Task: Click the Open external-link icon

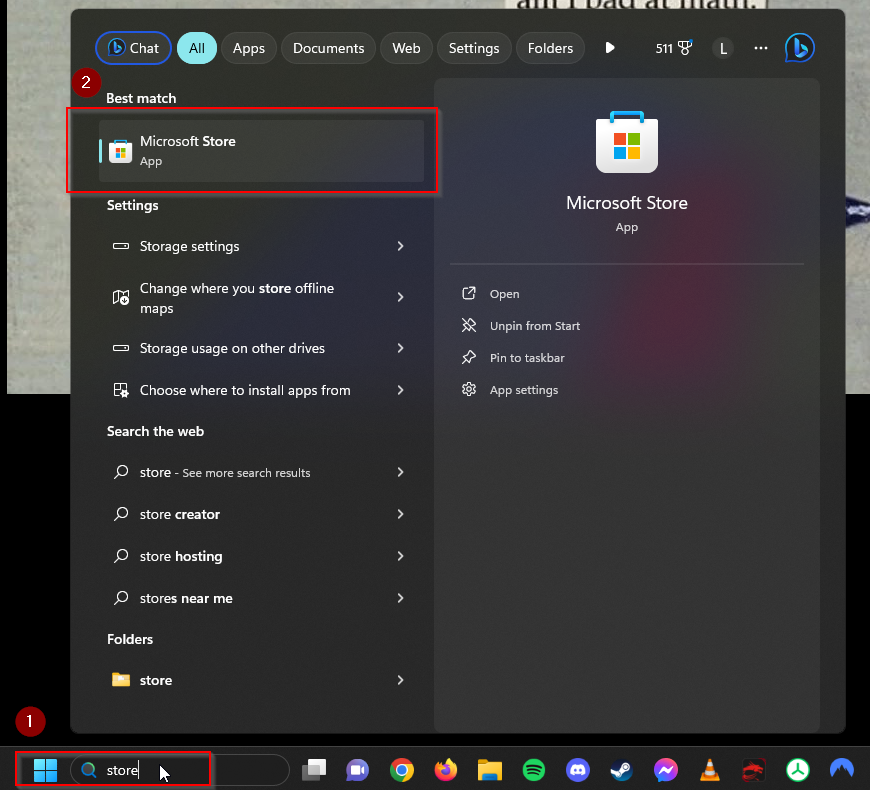Action: tap(469, 293)
